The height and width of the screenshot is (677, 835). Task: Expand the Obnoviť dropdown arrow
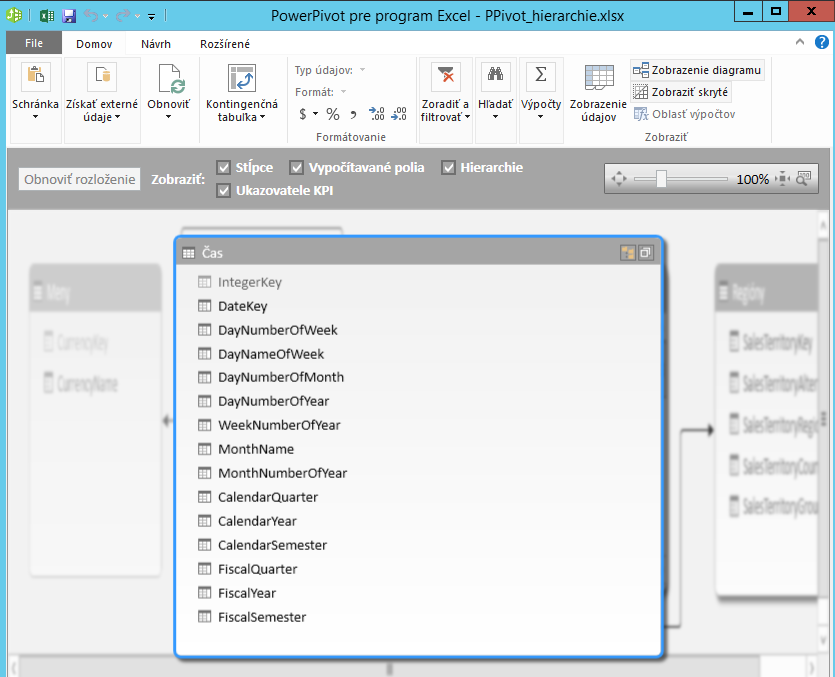click(x=168, y=117)
